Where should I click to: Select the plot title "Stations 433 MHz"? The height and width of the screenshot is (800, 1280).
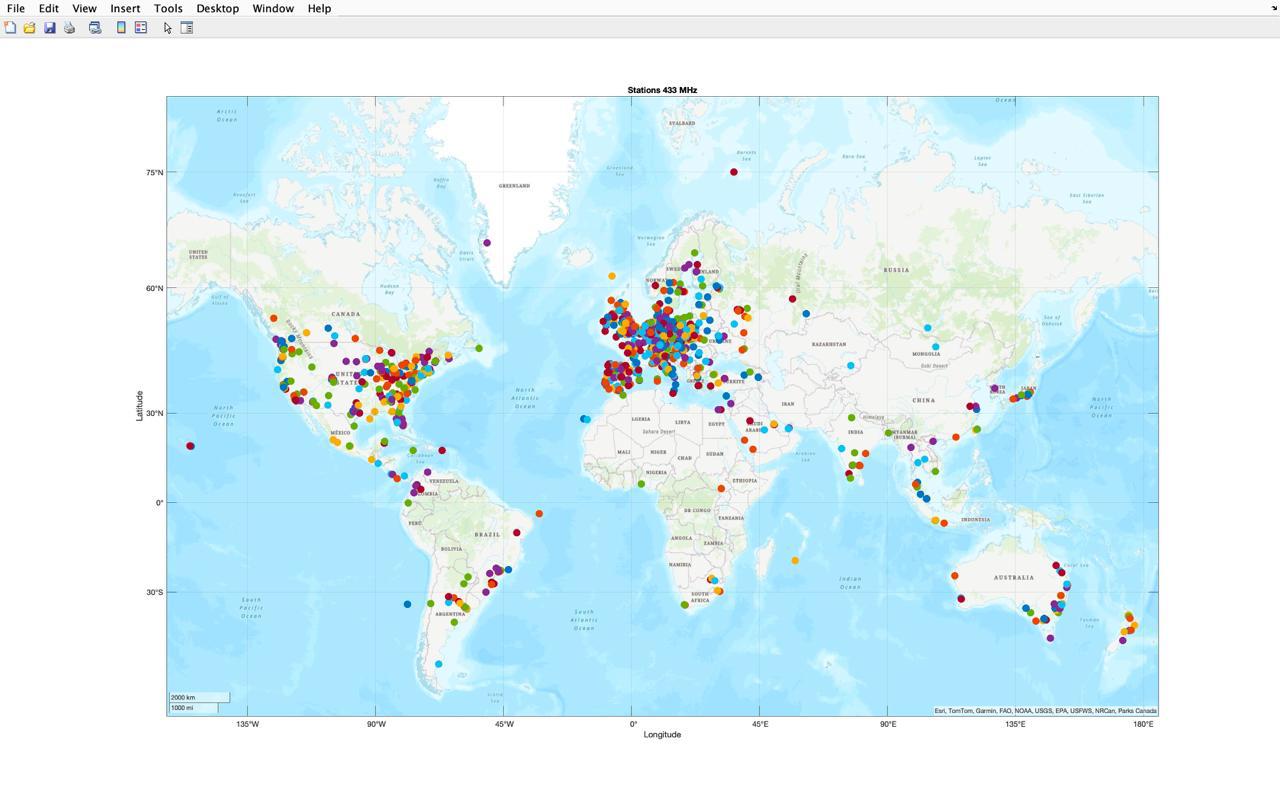(662, 90)
